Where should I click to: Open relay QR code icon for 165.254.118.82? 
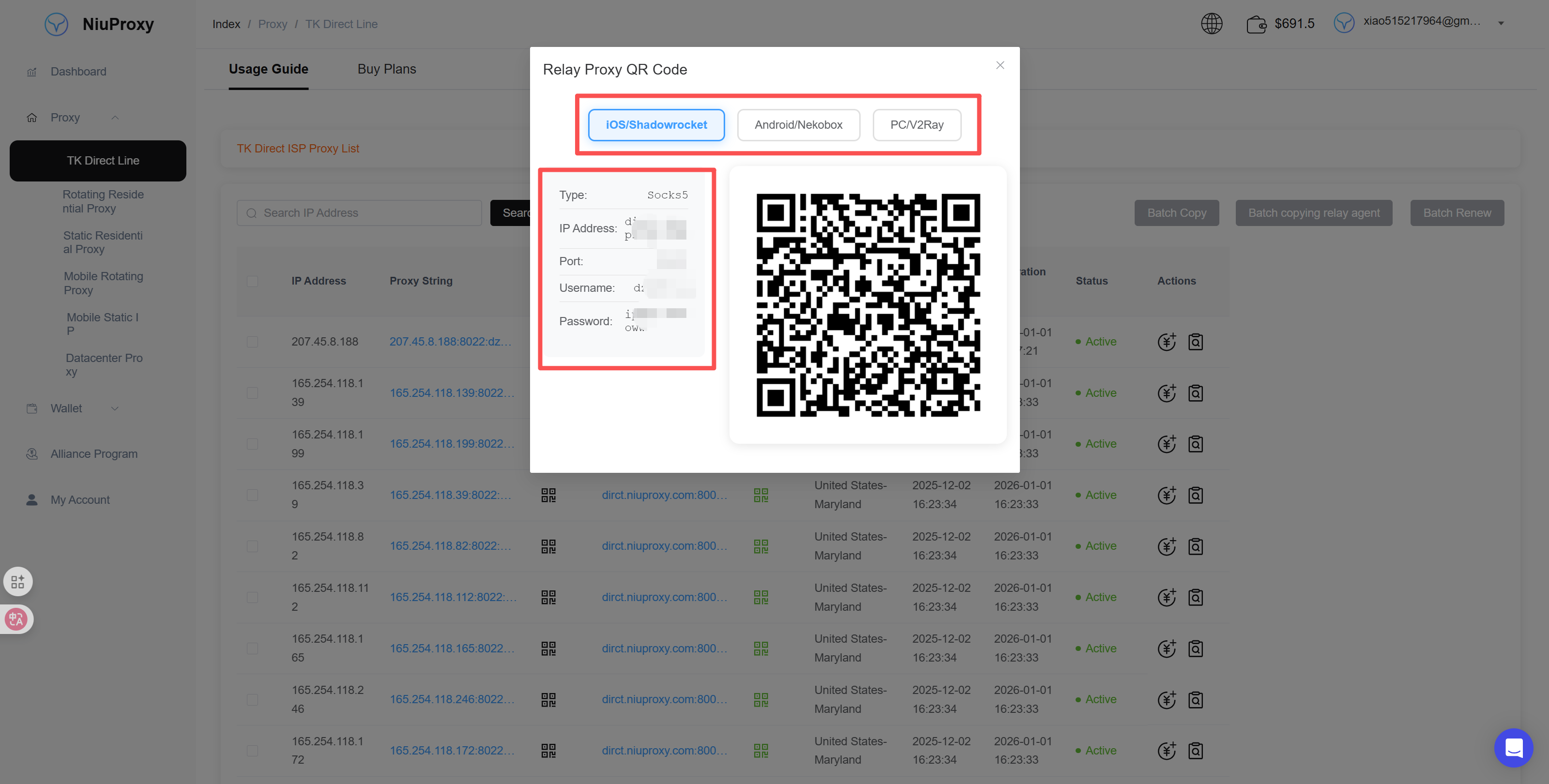coord(760,546)
